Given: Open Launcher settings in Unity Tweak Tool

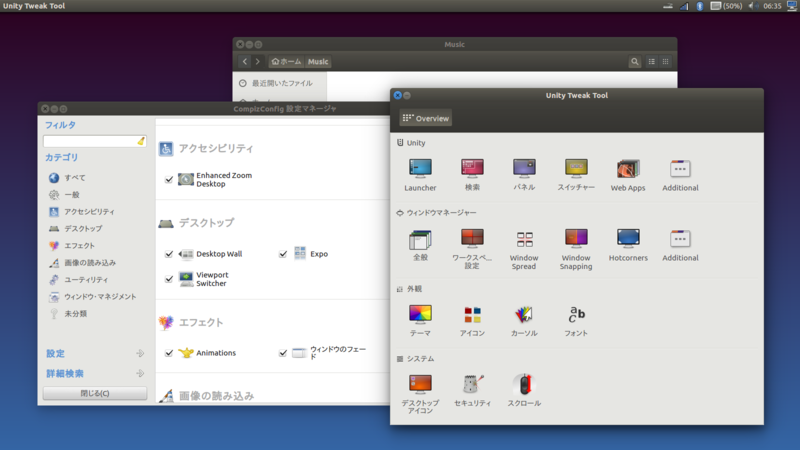Looking at the screenshot, I should tap(420, 175).
